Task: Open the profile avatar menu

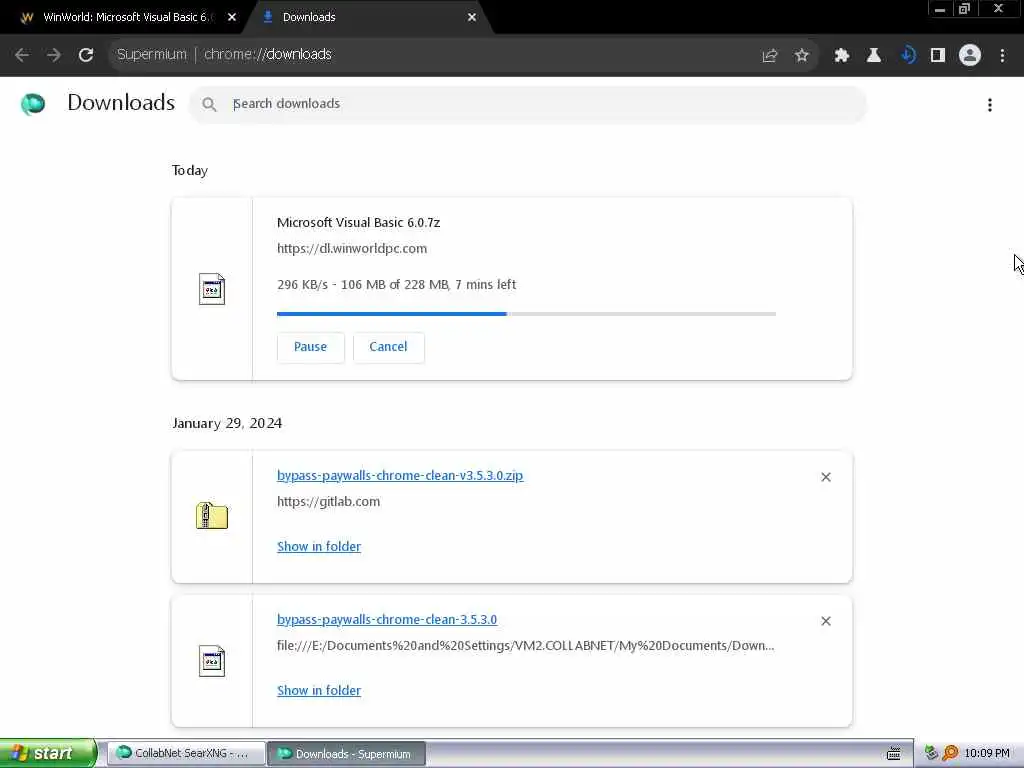Action: (x=970, y=56)
